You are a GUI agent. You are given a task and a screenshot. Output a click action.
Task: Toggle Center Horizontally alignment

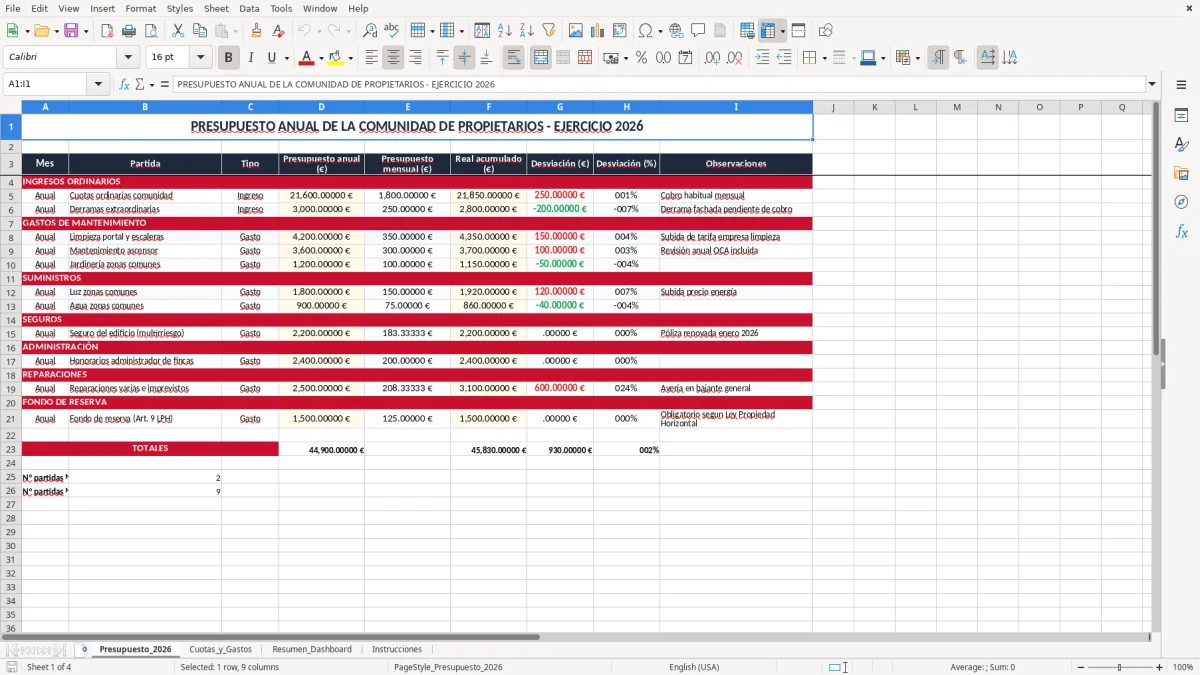pyautogui.click(x=394, y=58)
